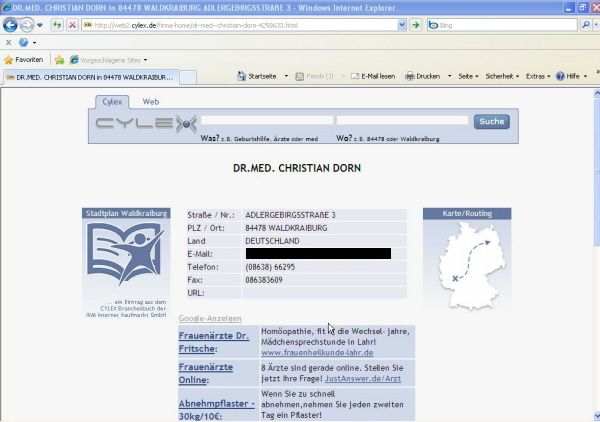Click the CYLEX logo
Viewport: 600px width, 422px height.
pyautogui.click(x=147, y=124)
